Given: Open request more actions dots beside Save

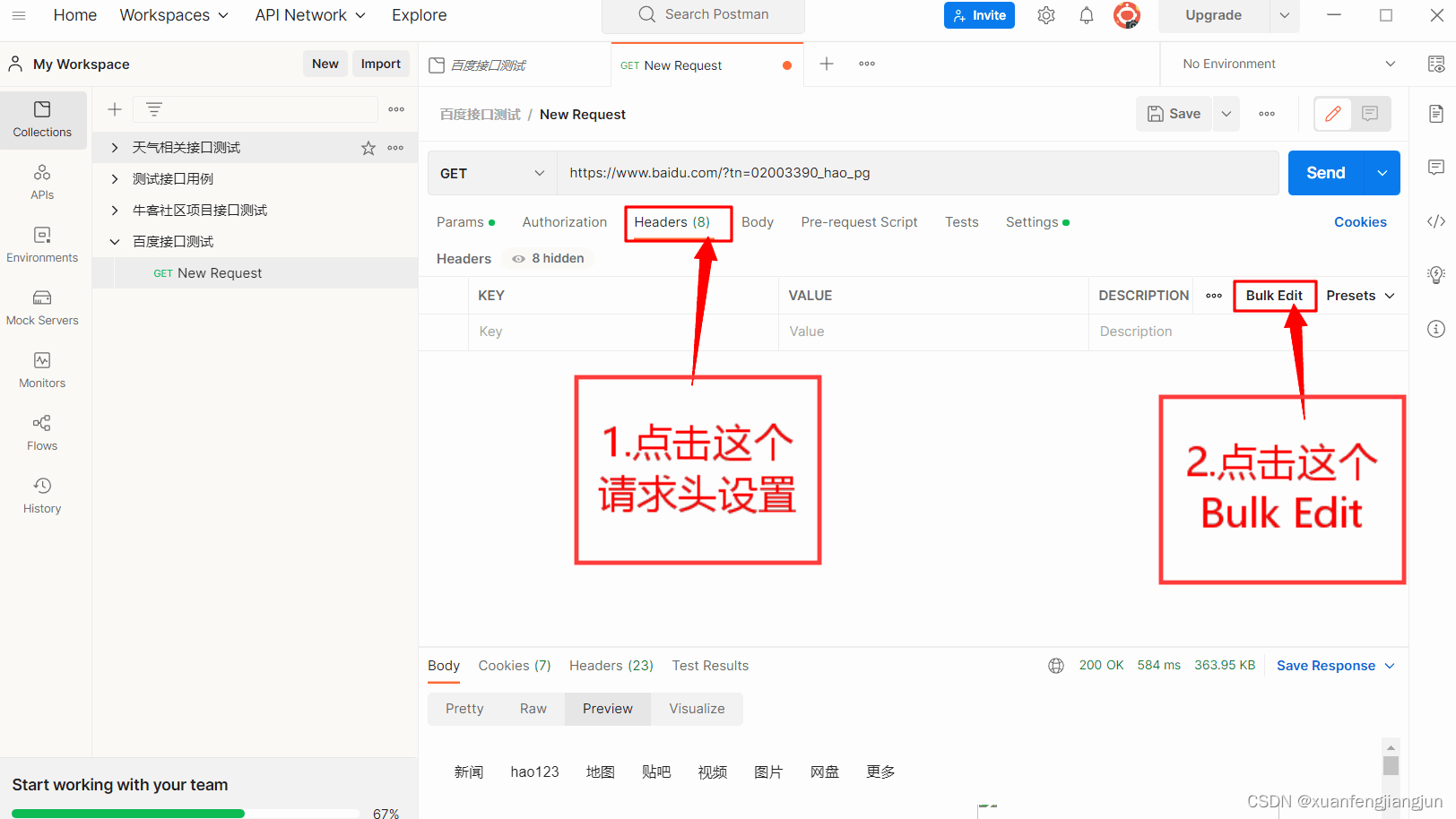Looking at the screenshot, I should [1267, 114].
